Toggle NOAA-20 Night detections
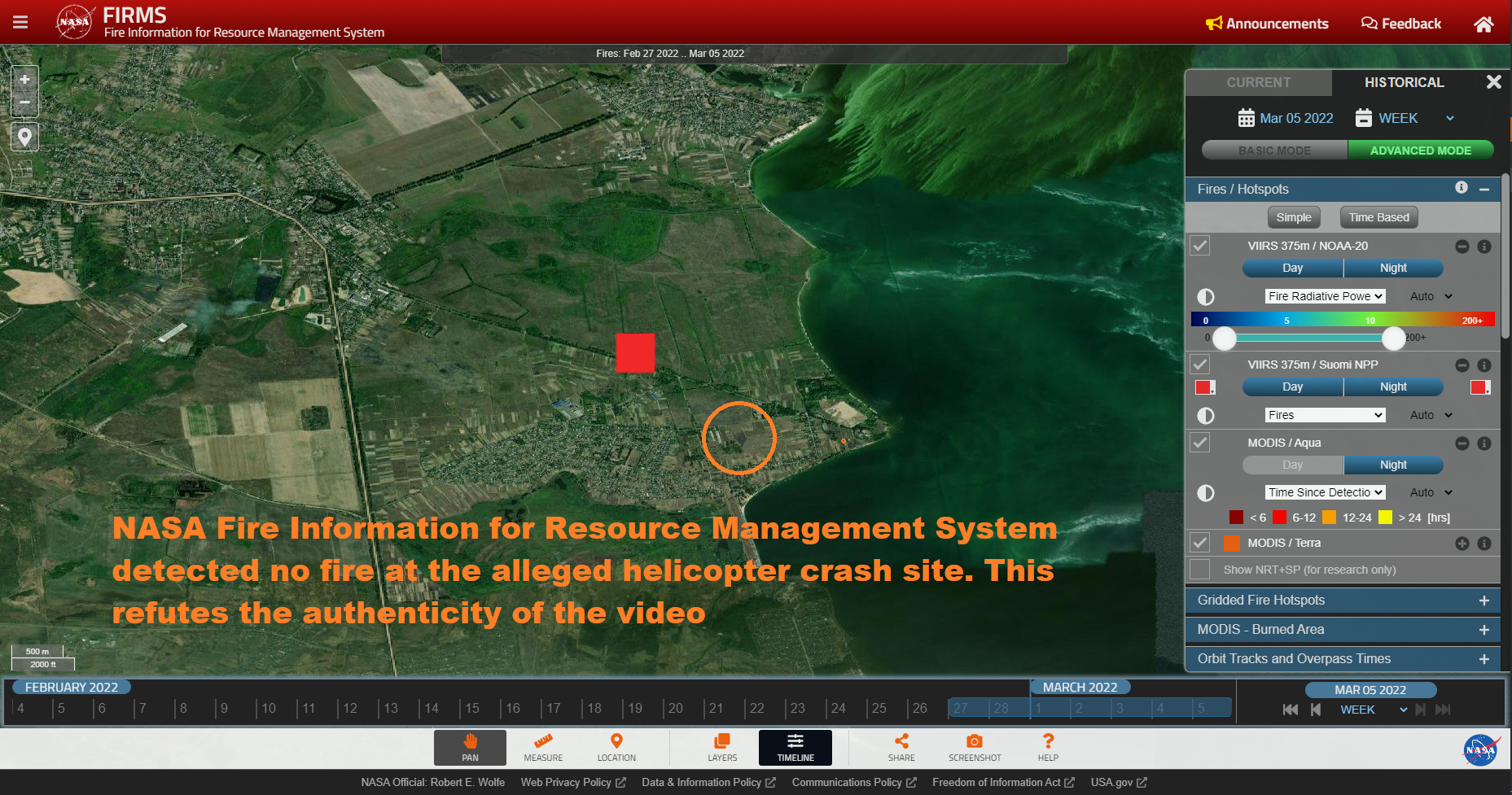The width and height of the screenshot is (1512, 795). tap(1393, 268)
